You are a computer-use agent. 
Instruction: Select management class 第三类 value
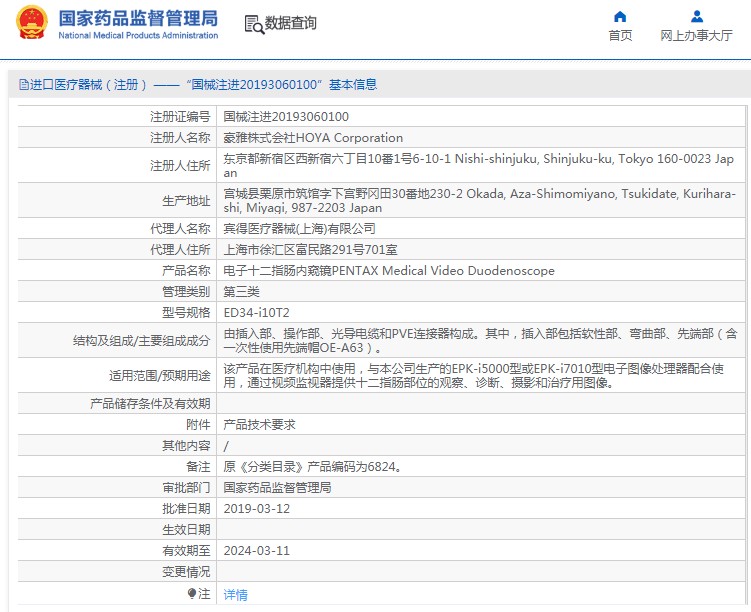(x=241, y=292)
